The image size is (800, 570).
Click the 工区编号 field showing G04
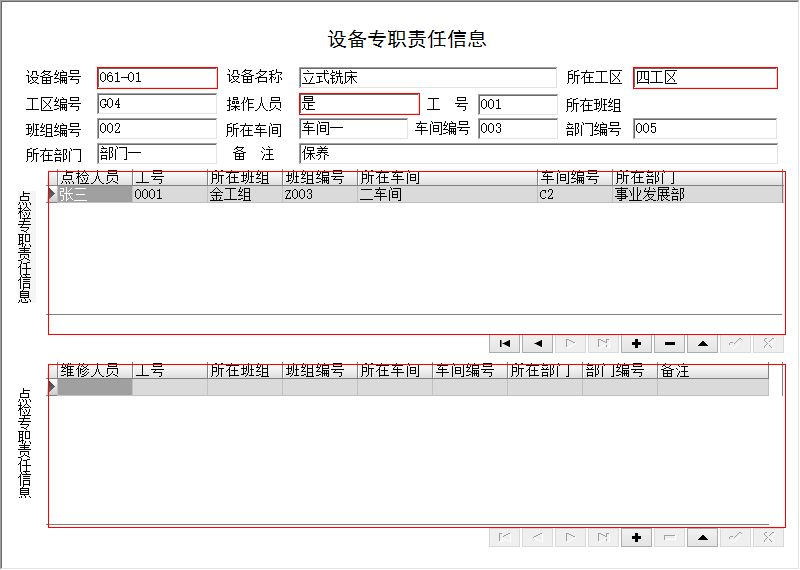pyautogui.click(x=157, y=104)
